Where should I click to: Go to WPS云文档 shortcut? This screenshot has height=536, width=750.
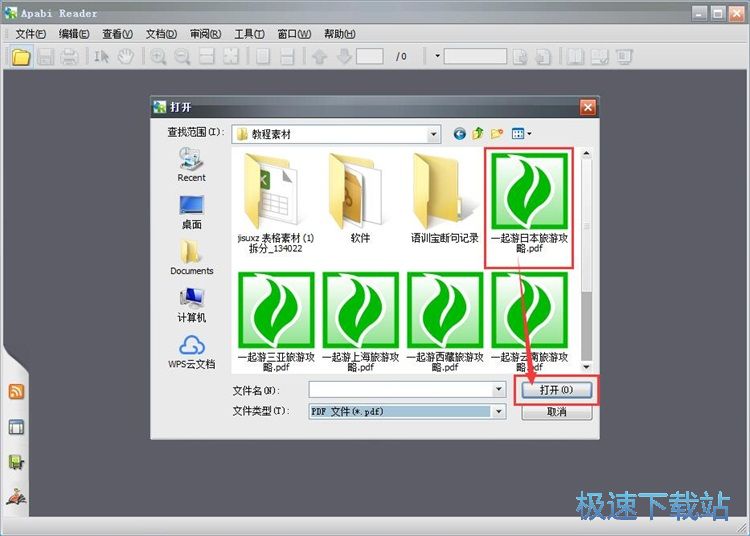coord(191,352)
